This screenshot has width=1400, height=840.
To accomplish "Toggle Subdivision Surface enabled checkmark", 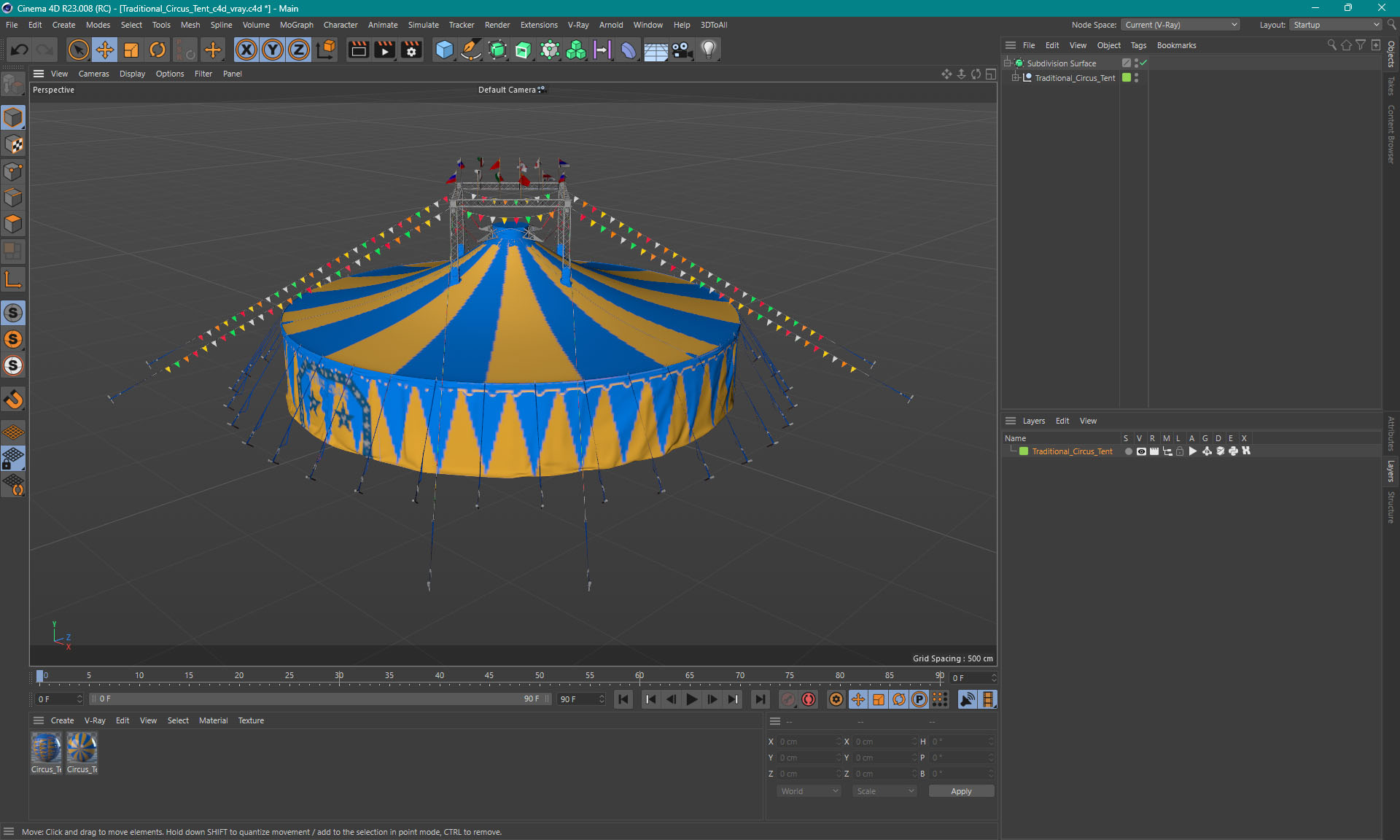I will (1143, 63).
